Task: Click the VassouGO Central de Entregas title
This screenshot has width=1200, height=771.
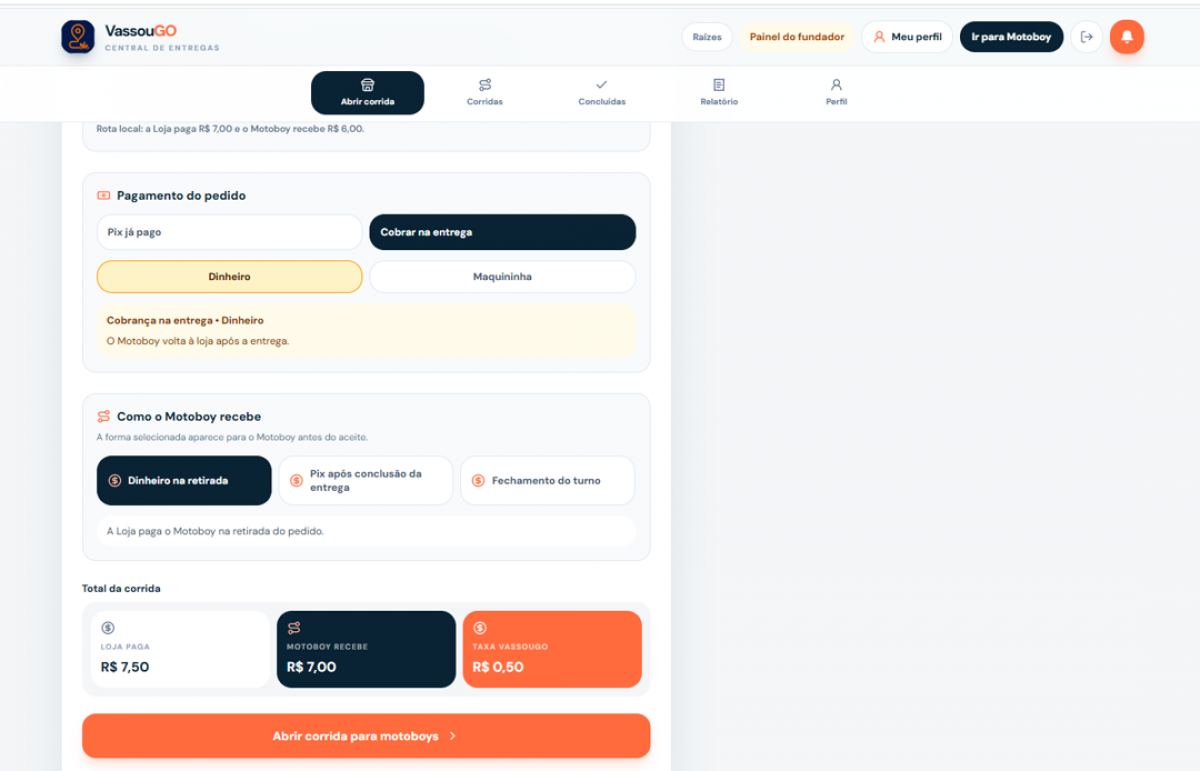Action: click(162, 38)
